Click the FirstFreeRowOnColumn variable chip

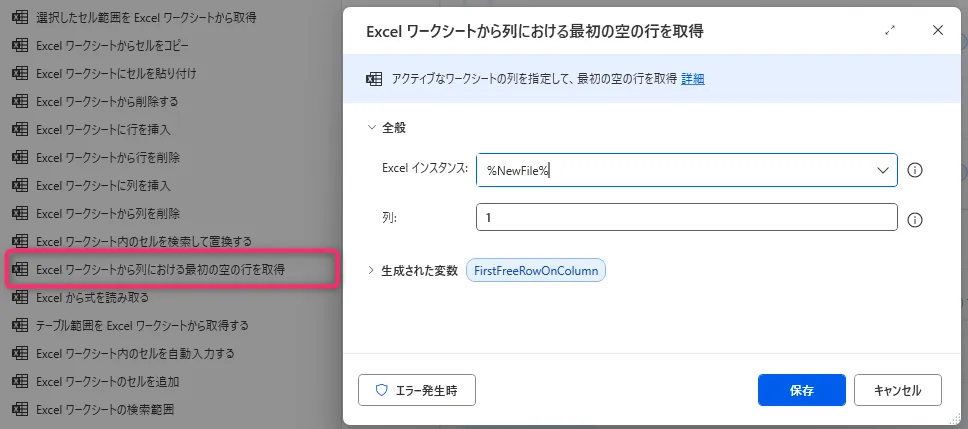click(x=536, y=271)
